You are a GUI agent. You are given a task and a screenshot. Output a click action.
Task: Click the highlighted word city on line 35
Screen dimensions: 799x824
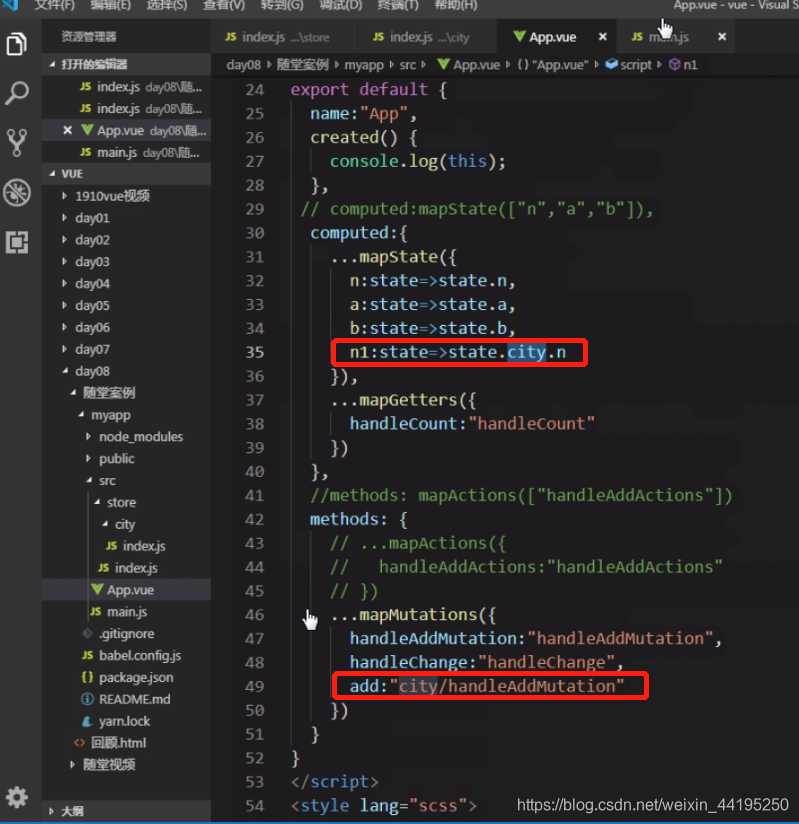[526, 352]
